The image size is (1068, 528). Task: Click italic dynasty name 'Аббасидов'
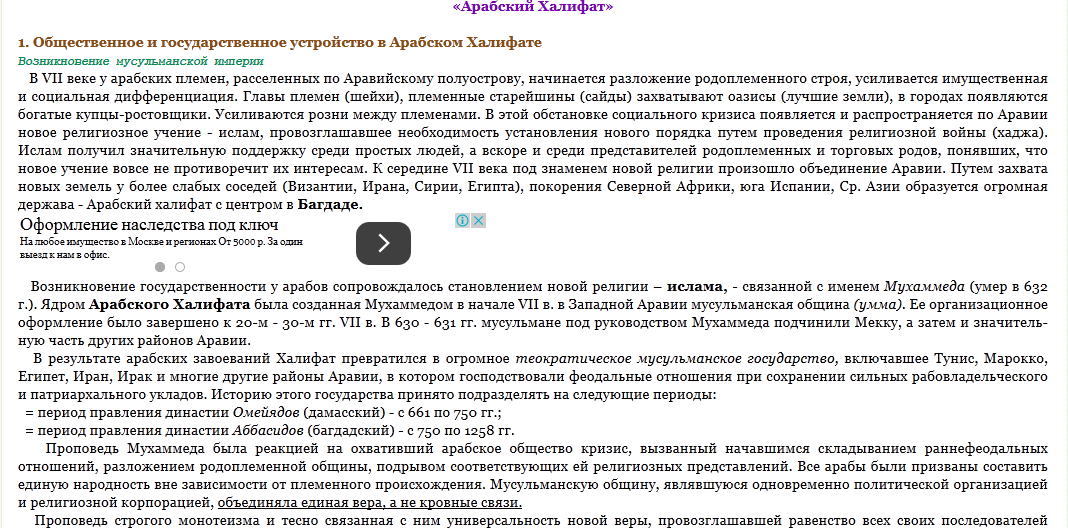[x=268, y=431]
